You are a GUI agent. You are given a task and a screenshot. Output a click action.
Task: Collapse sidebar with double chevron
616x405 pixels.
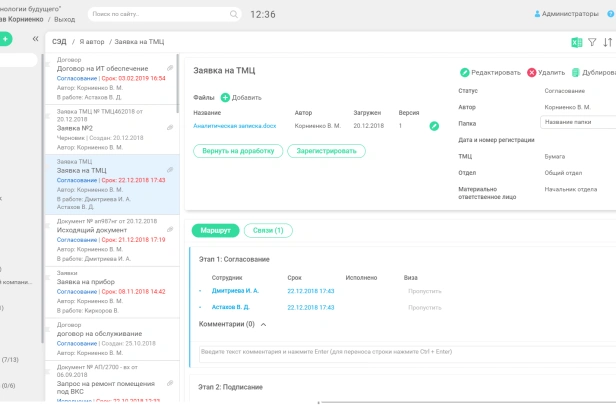coord(36,39)
